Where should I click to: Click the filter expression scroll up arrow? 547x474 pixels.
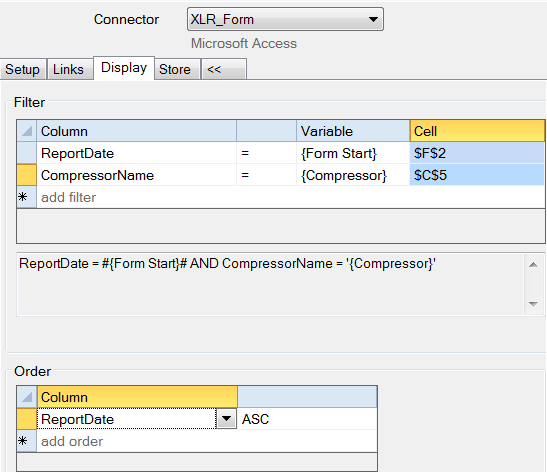point(533,265)
